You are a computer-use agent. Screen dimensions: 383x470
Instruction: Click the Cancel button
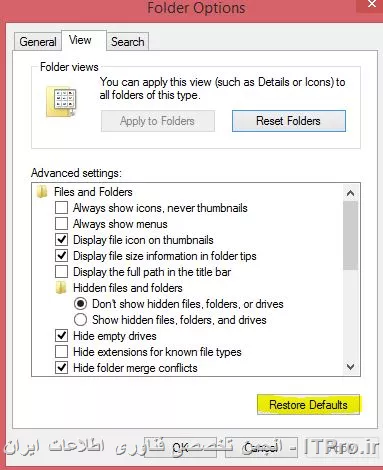pyautogui.click(x=260, y=447)
